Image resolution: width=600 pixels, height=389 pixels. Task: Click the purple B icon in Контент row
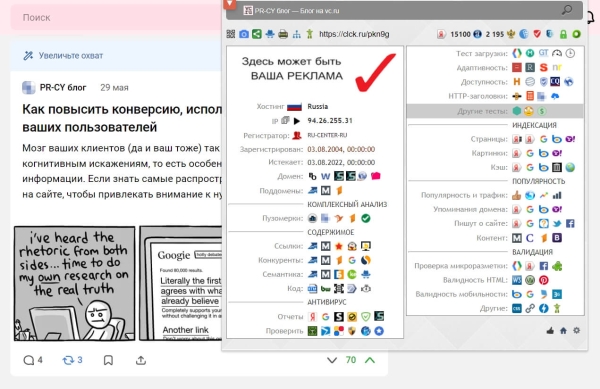557,238
